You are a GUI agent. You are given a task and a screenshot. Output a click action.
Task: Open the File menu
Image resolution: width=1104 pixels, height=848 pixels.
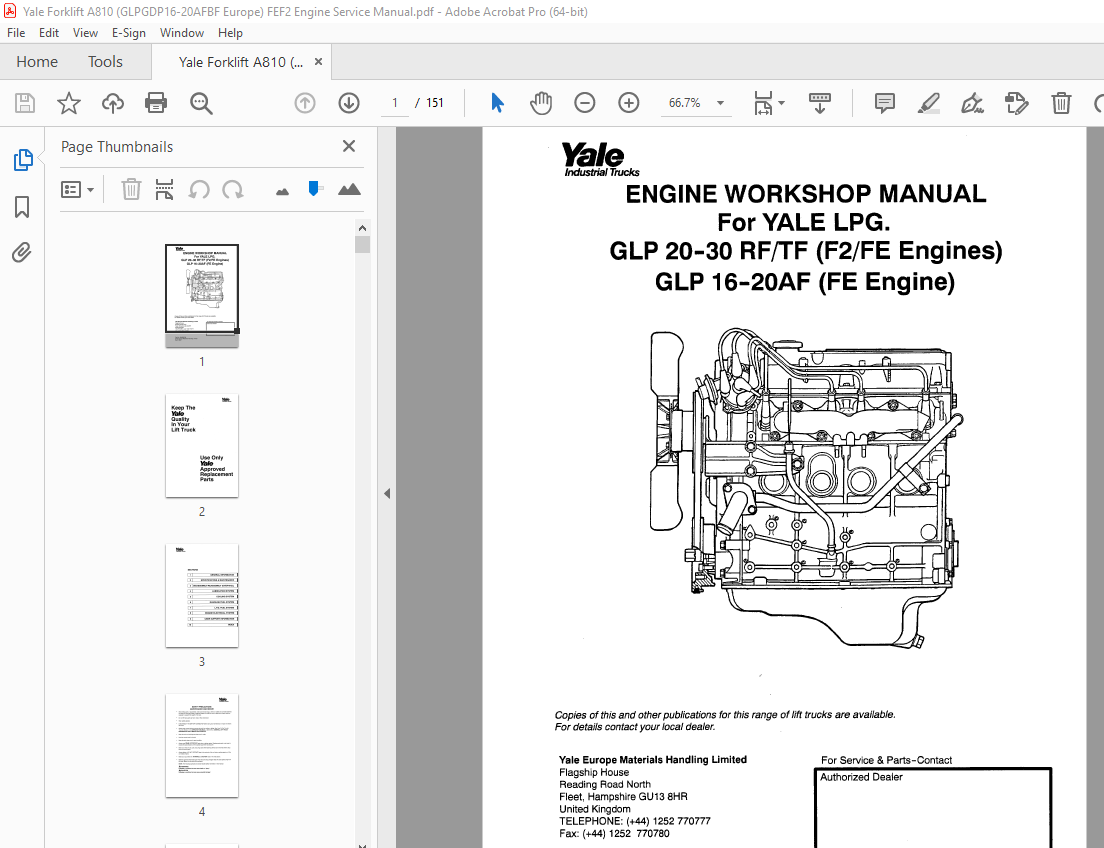(15, 32)
